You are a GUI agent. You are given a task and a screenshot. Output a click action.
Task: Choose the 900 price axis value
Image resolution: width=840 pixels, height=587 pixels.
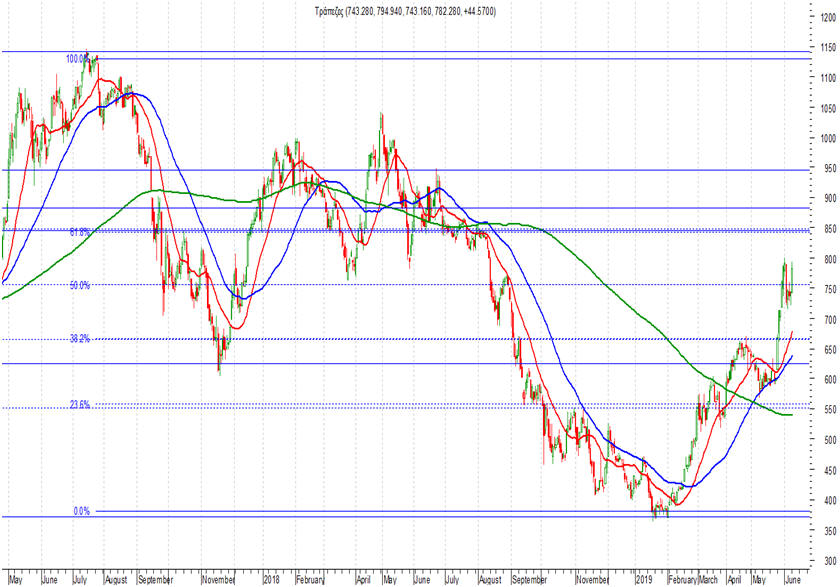[830, 198]
